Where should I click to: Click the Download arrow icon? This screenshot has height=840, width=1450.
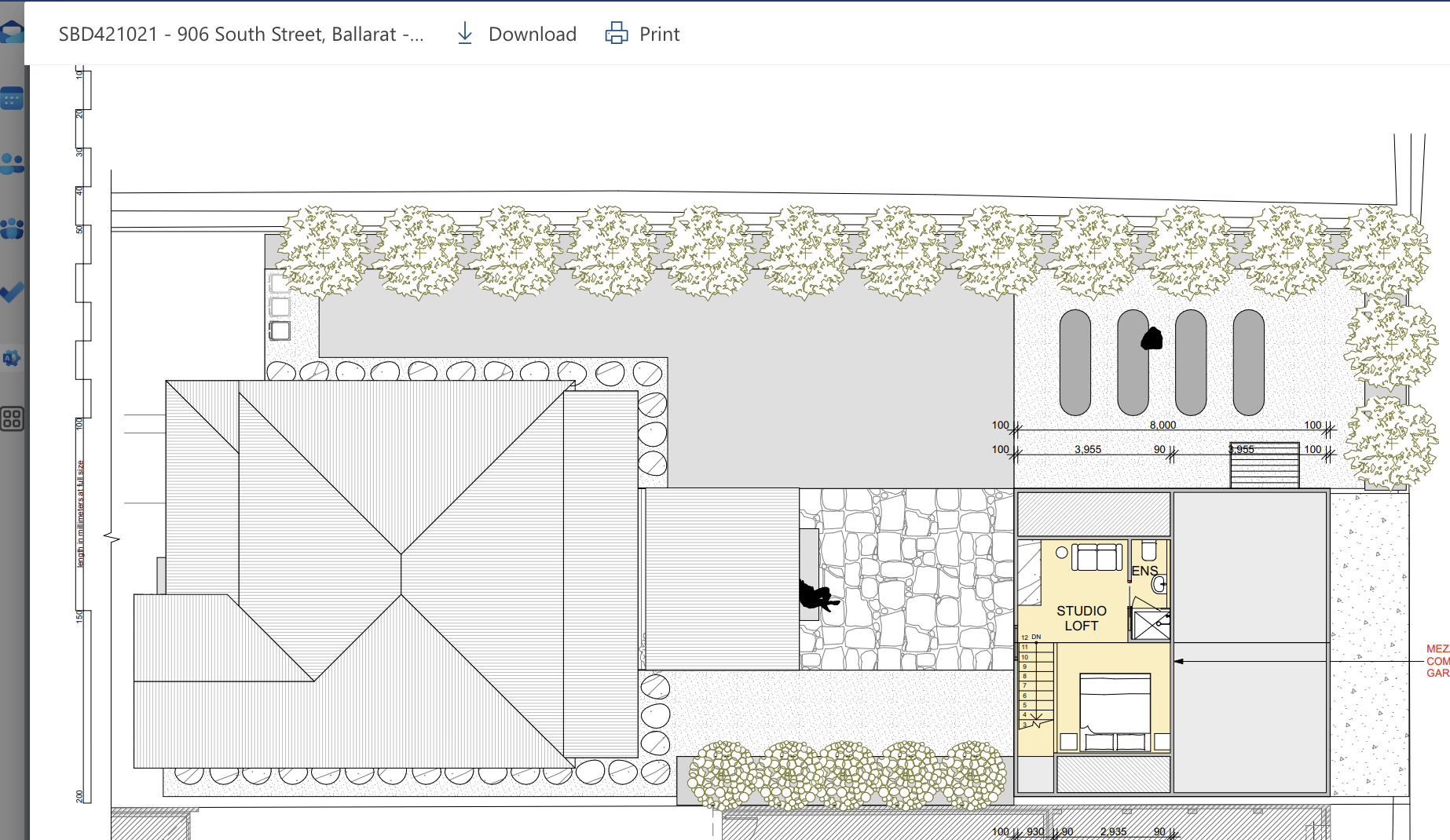point(465,34)
